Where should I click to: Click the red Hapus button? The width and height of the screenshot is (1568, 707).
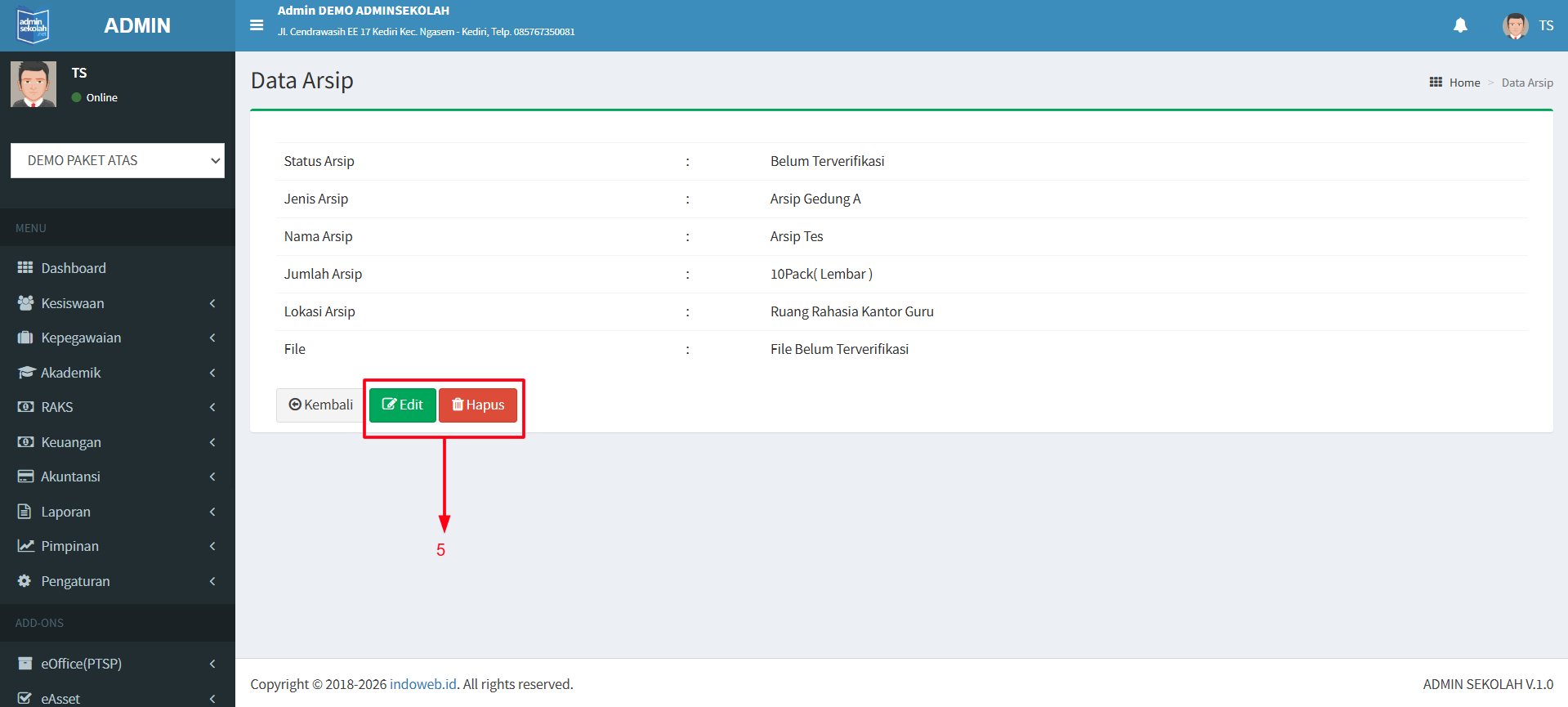click(478, 405)
